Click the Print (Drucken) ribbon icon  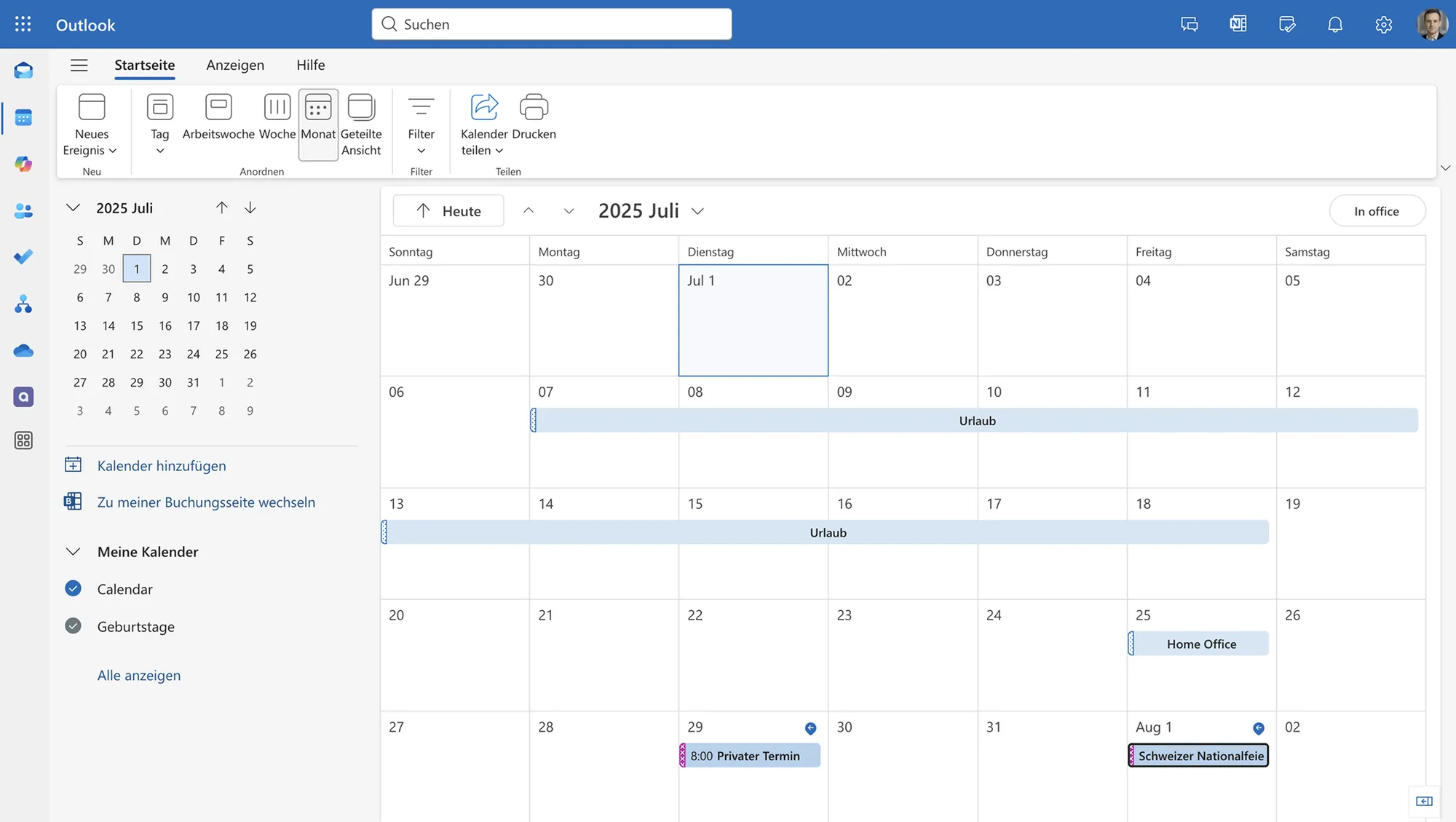pos(534,116)
